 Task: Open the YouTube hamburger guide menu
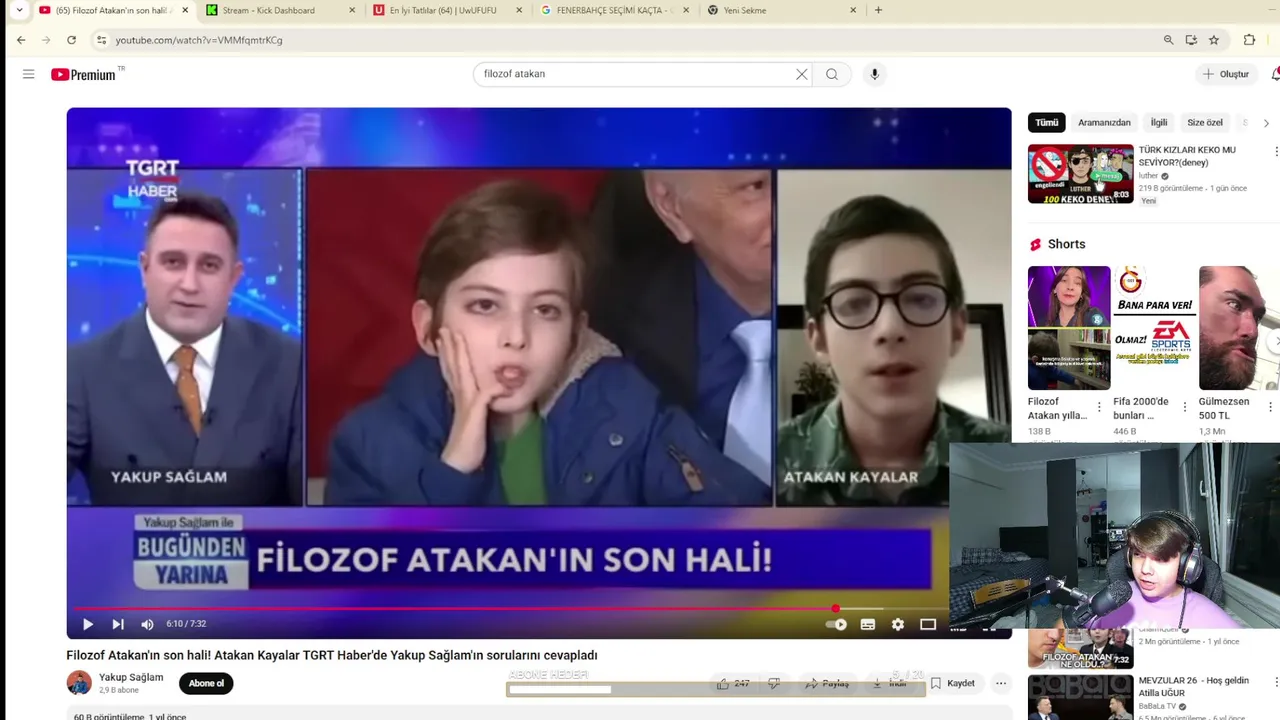pos(28,74)
